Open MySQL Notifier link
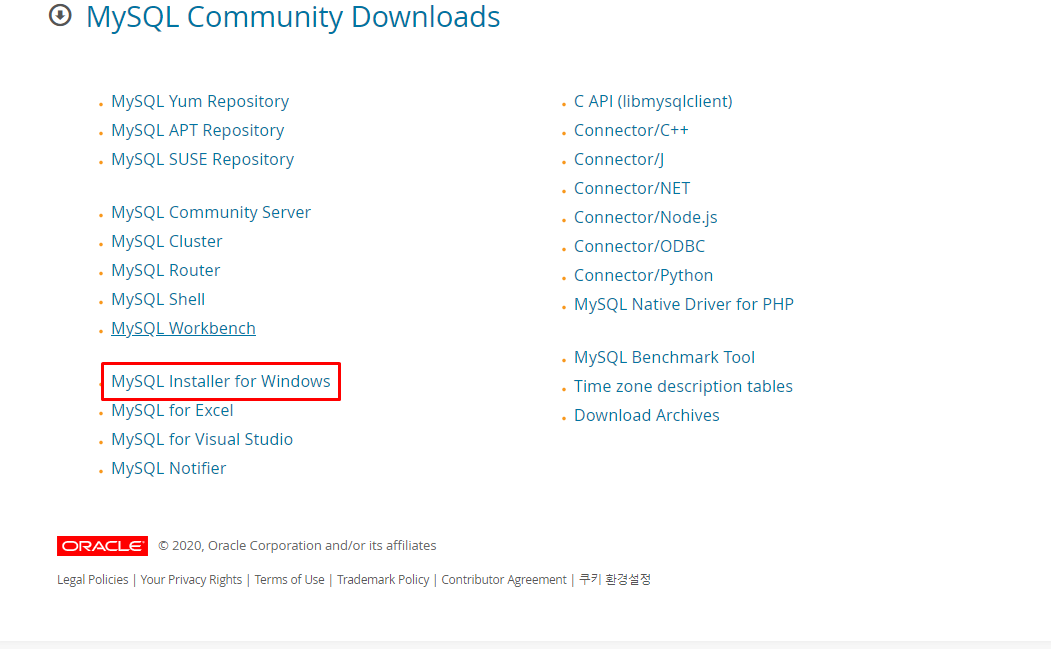Screen dimensions: 1051x649 pos(168,468)
